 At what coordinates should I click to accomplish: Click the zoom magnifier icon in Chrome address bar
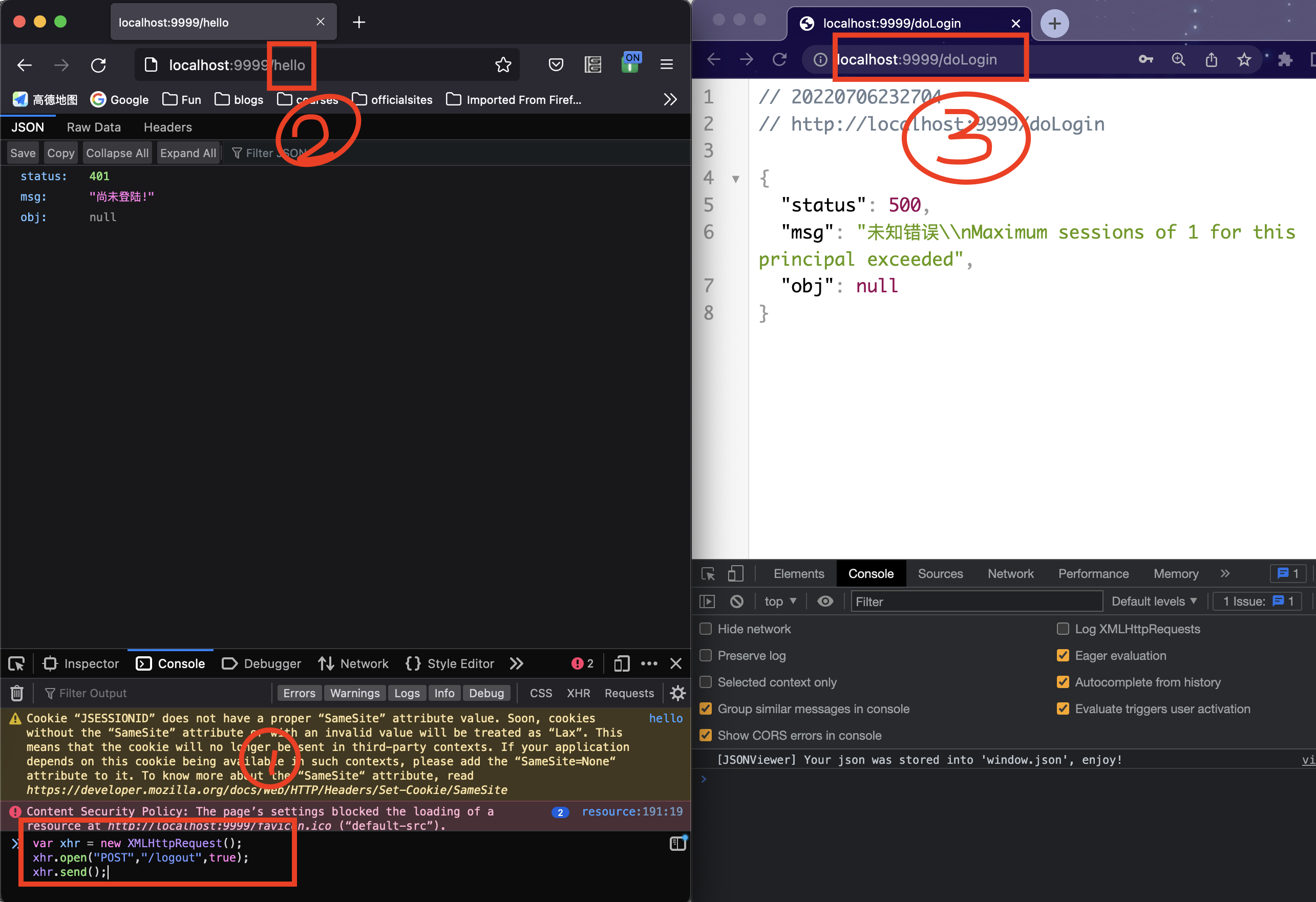coord(1178,59)
